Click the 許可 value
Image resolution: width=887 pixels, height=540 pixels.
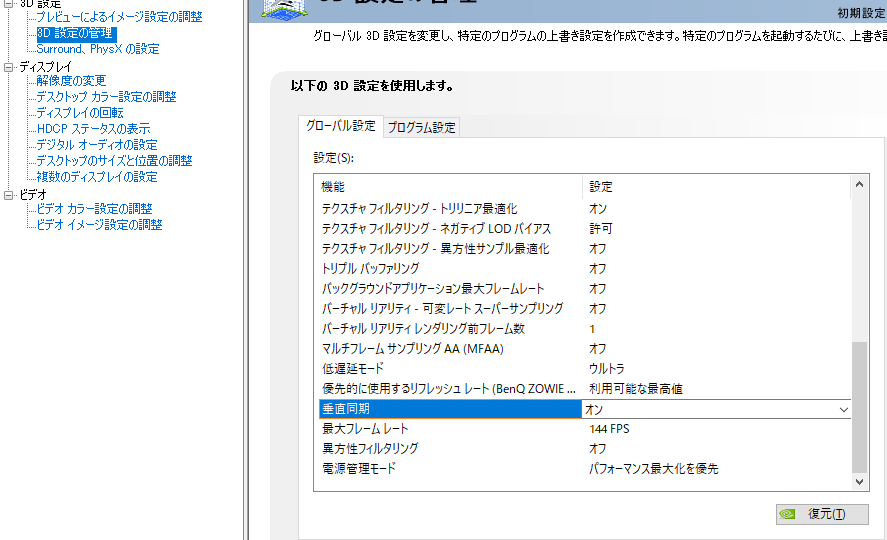pyautogui.click(x=600, y=228)
